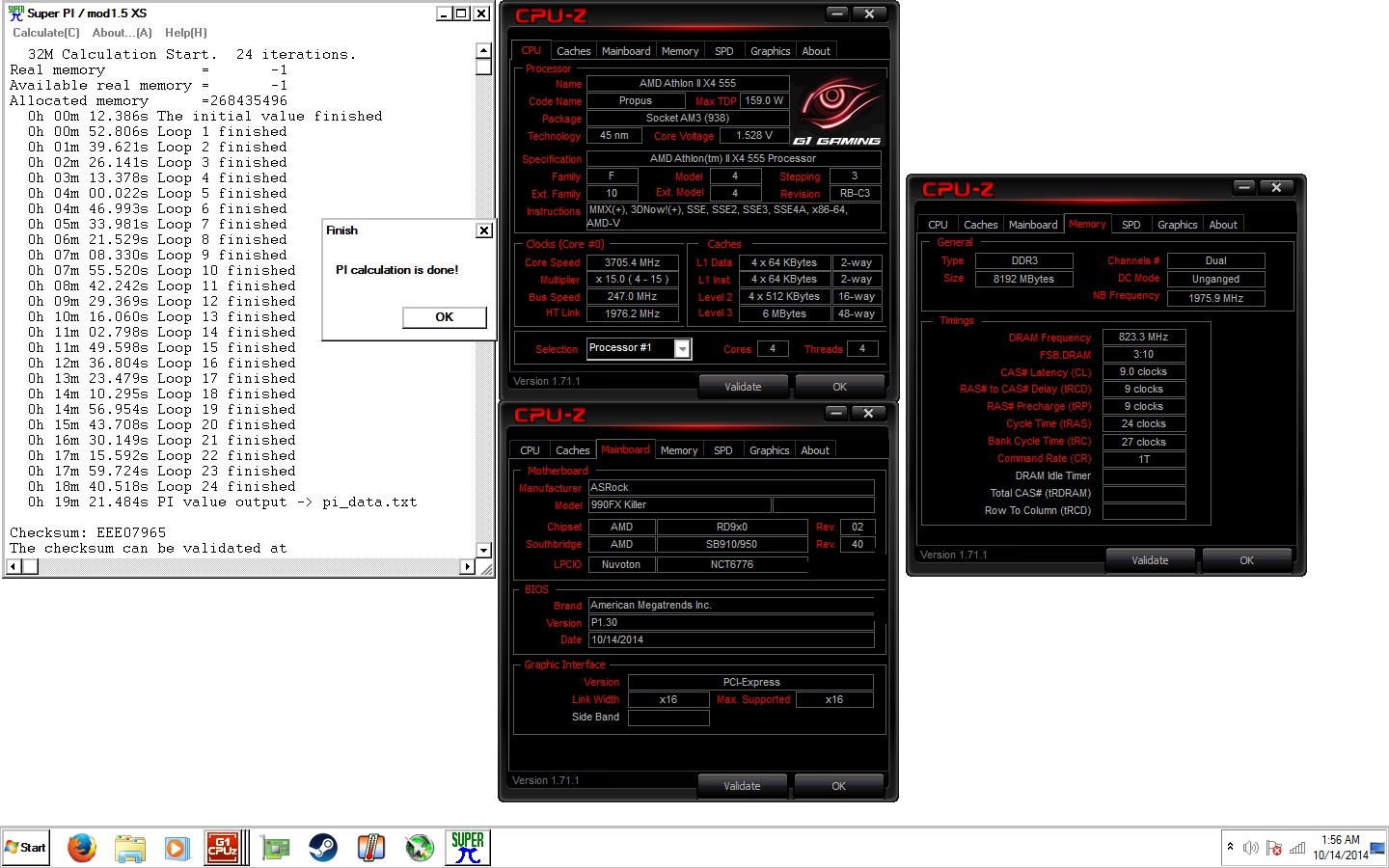Click OK in the Finish dialog

click(x=444, y=317)
